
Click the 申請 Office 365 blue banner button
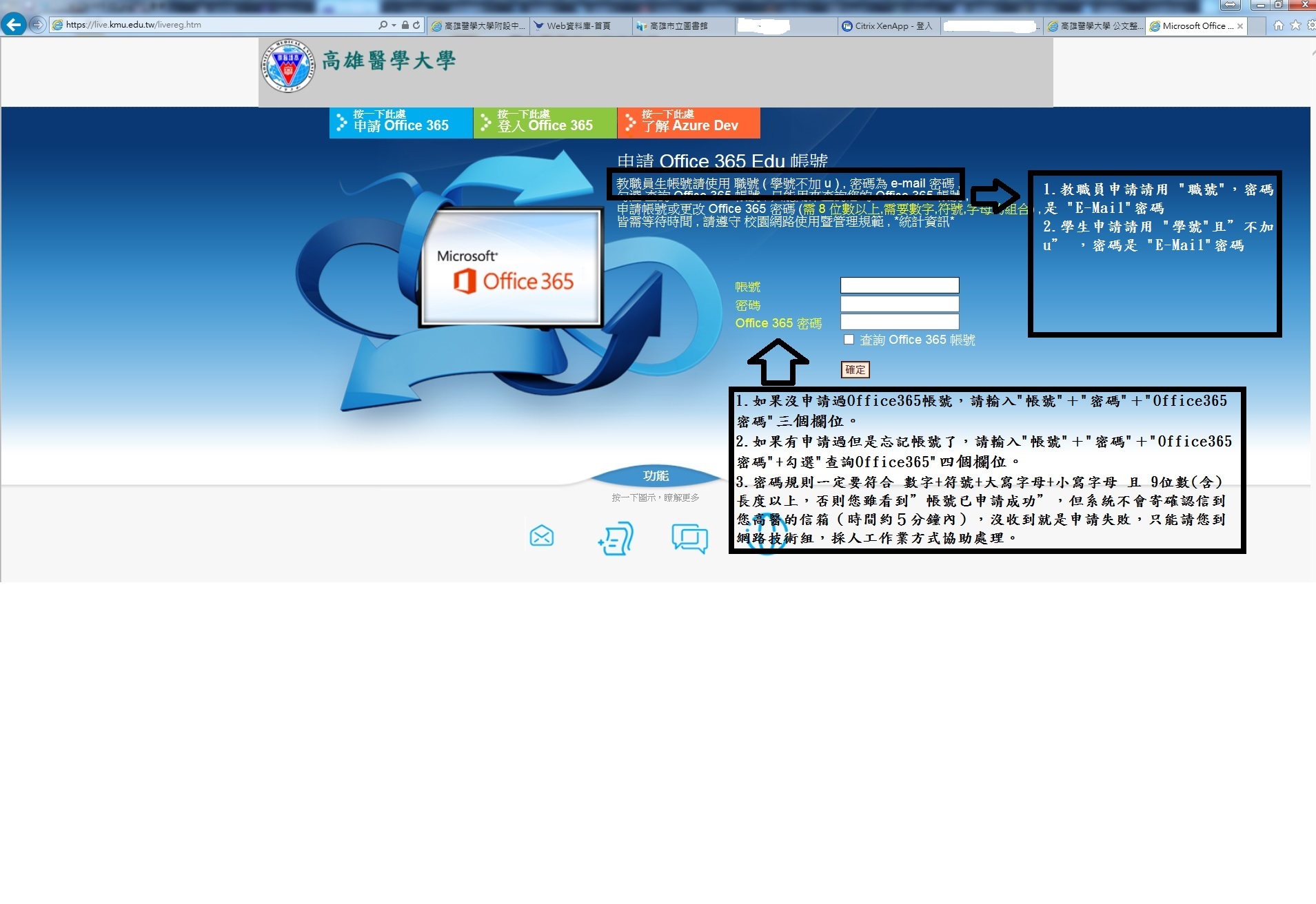(x=401, y=123)
